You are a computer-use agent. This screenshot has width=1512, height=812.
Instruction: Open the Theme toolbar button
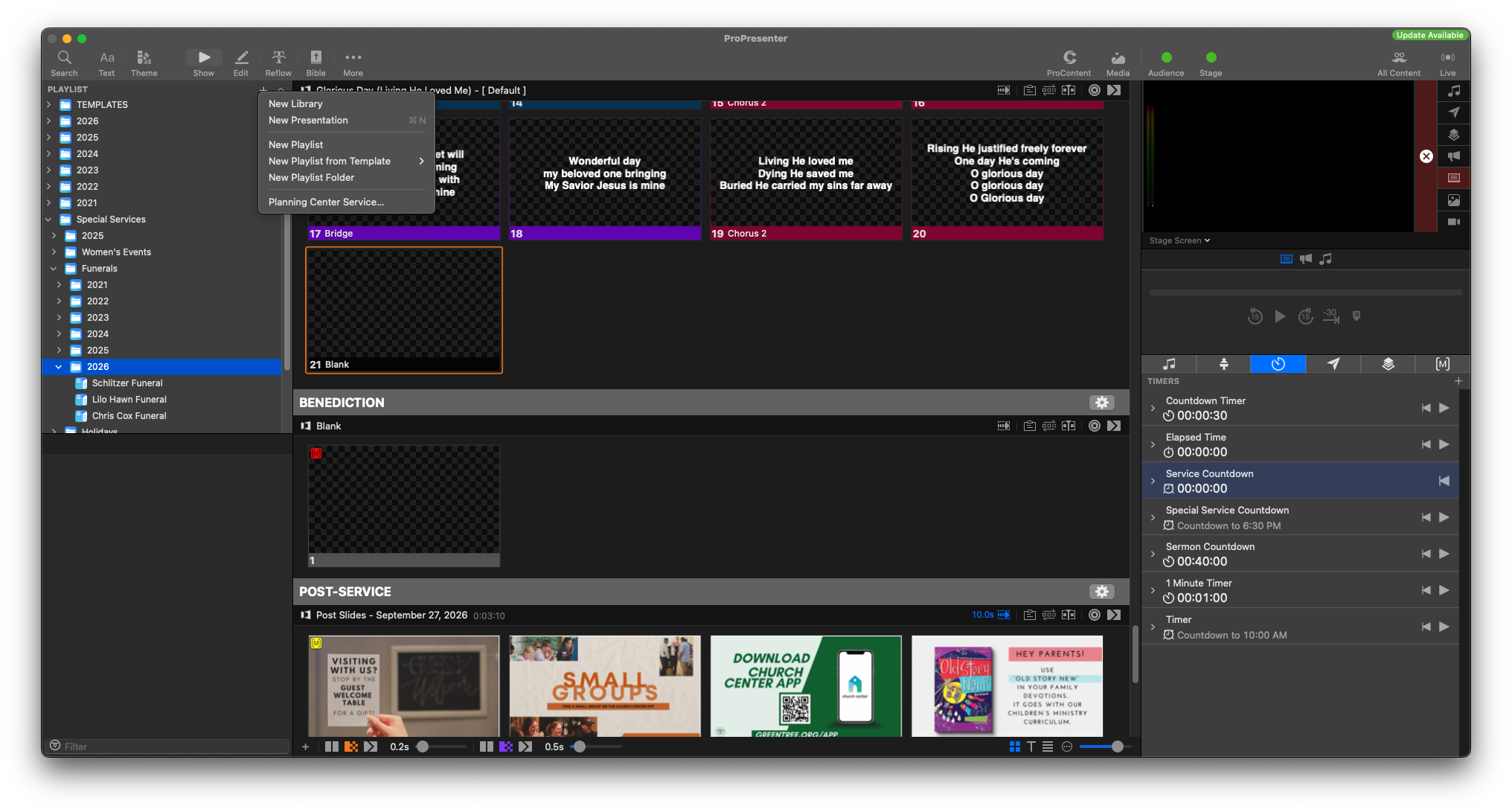click(x=144, y=63)
